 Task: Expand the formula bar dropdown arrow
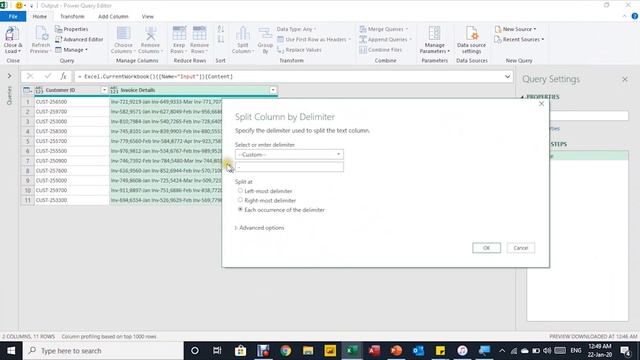click(507, 76)
